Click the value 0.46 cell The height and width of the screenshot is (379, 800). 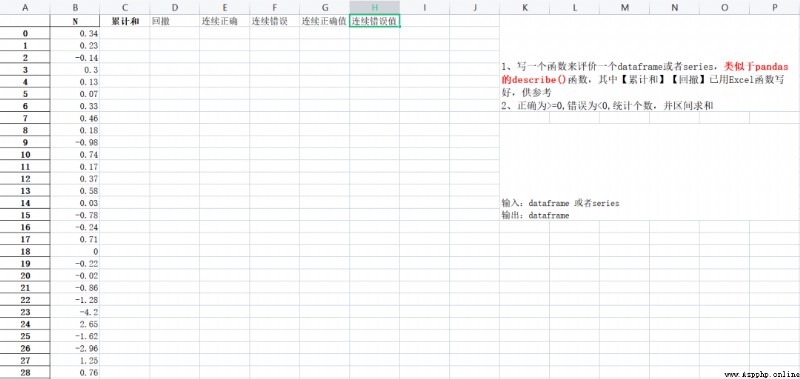[x=75, y=118]
